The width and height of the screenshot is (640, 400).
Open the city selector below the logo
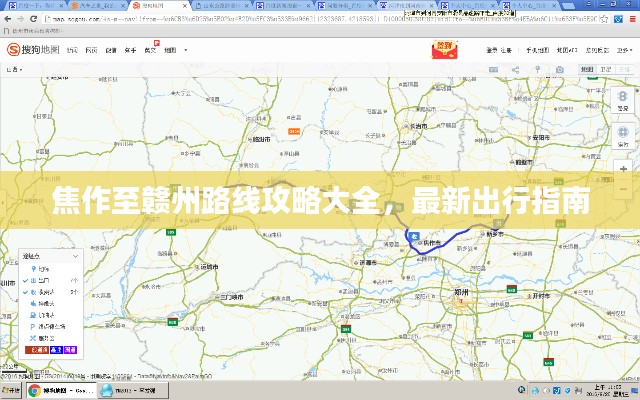click(14, 70)
